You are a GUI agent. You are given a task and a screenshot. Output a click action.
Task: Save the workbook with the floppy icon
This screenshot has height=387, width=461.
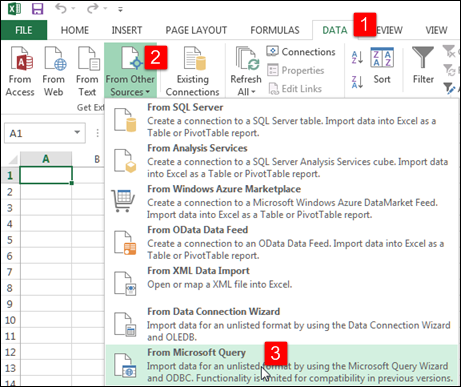37,8
